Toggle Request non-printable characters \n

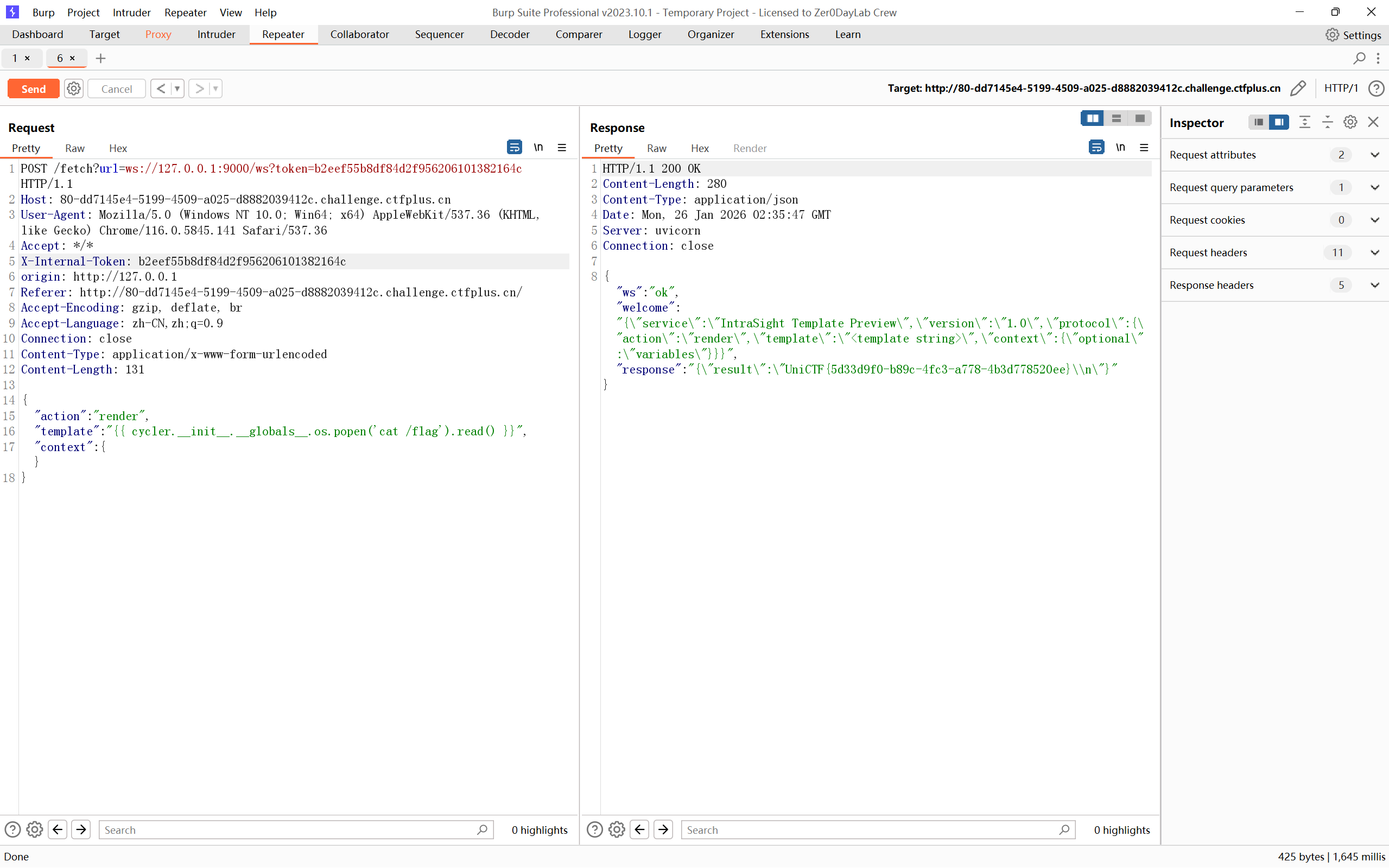(x=538, y=148)
